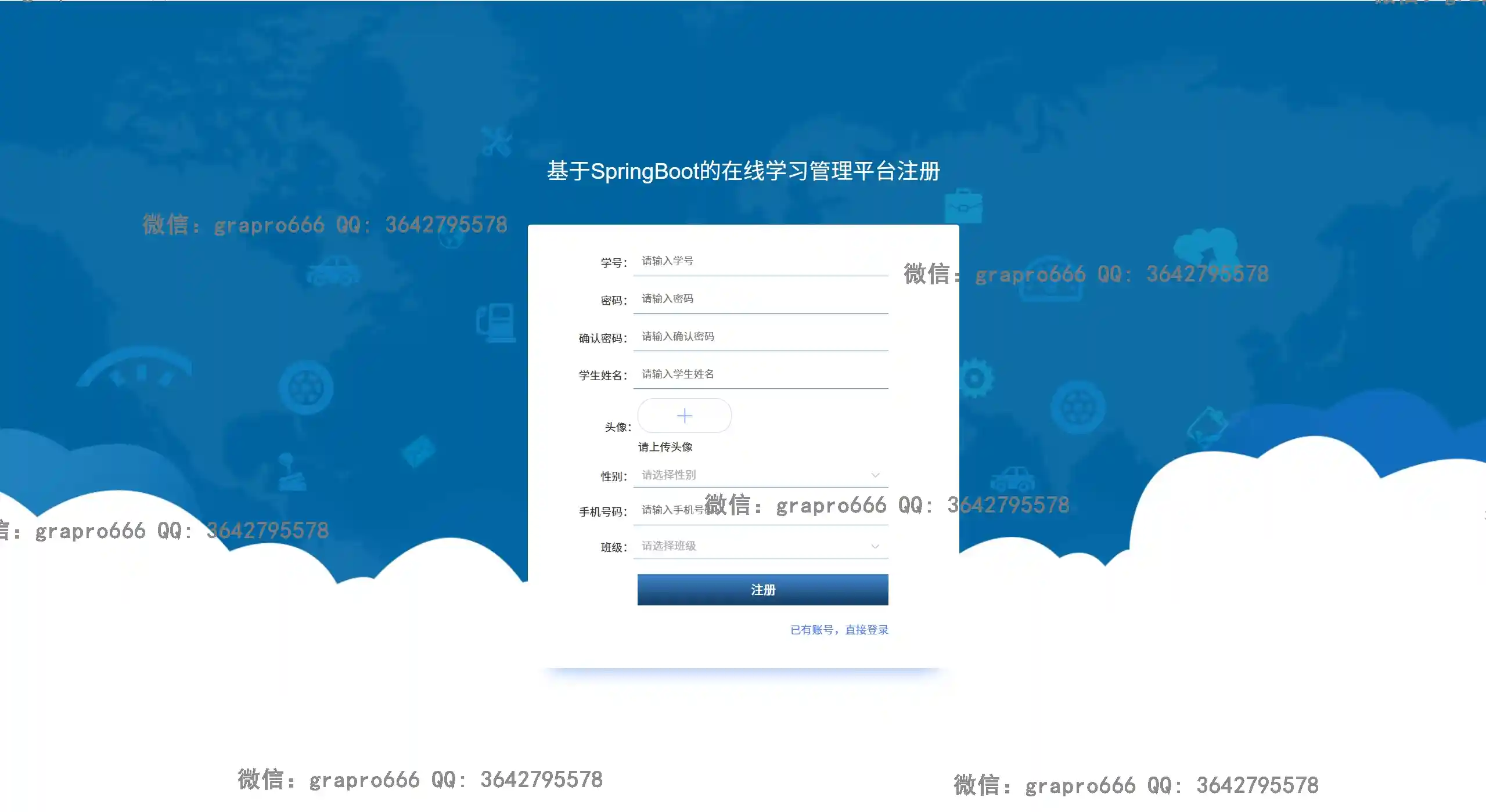
Task: Click the 请上传头像 upload hint text
Action: (x=665, y=447)
